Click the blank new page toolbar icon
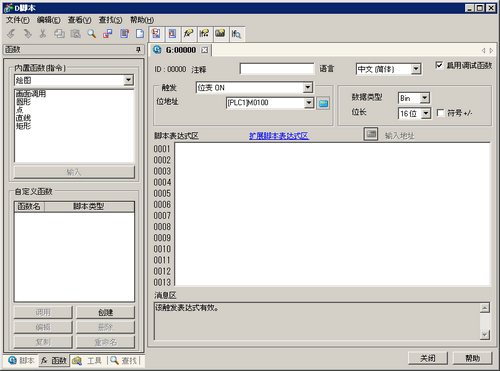Viewport: 500px width, 371px height. click(x=140, y=34)
